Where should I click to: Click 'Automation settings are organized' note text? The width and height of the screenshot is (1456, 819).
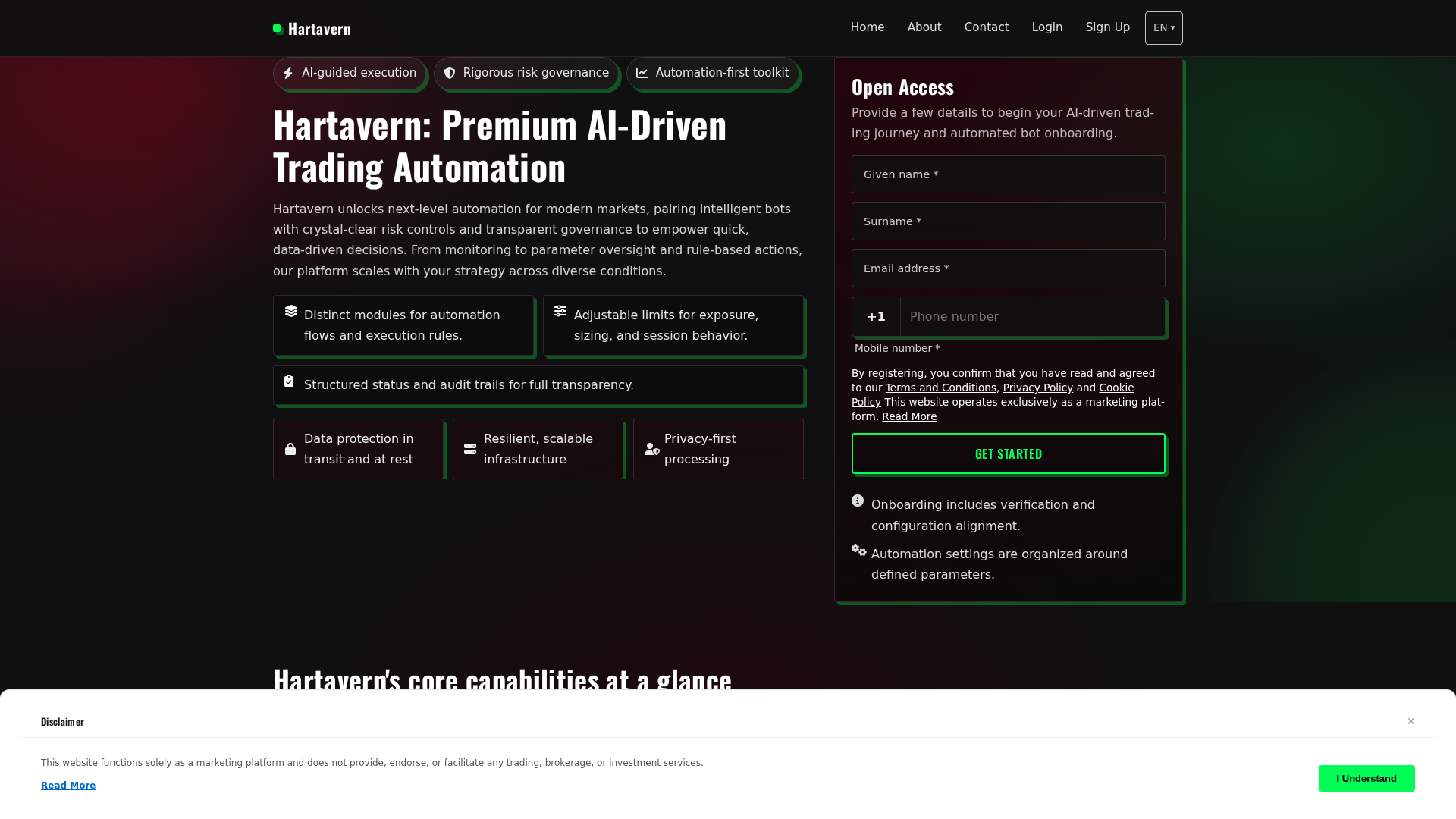pos(999,564)
